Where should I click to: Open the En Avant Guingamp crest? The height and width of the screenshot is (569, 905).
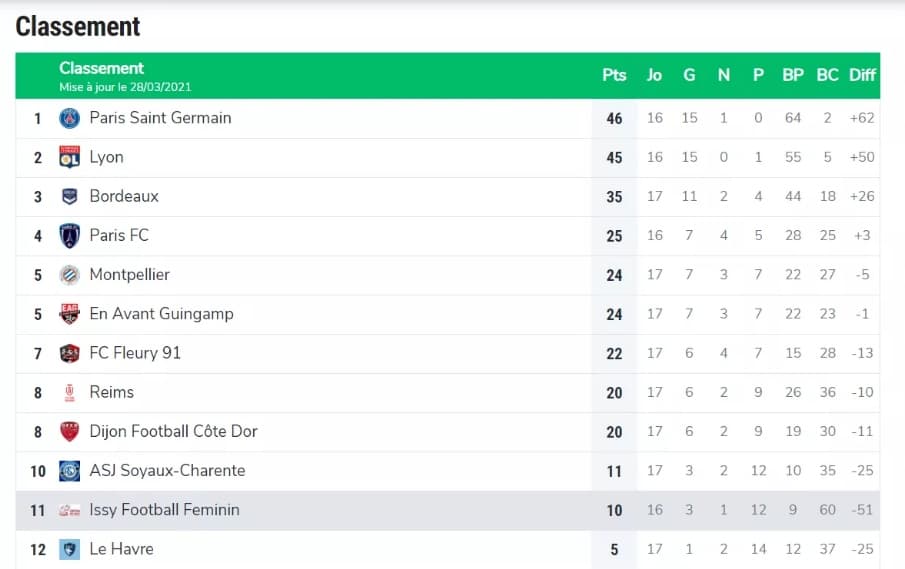69,314
